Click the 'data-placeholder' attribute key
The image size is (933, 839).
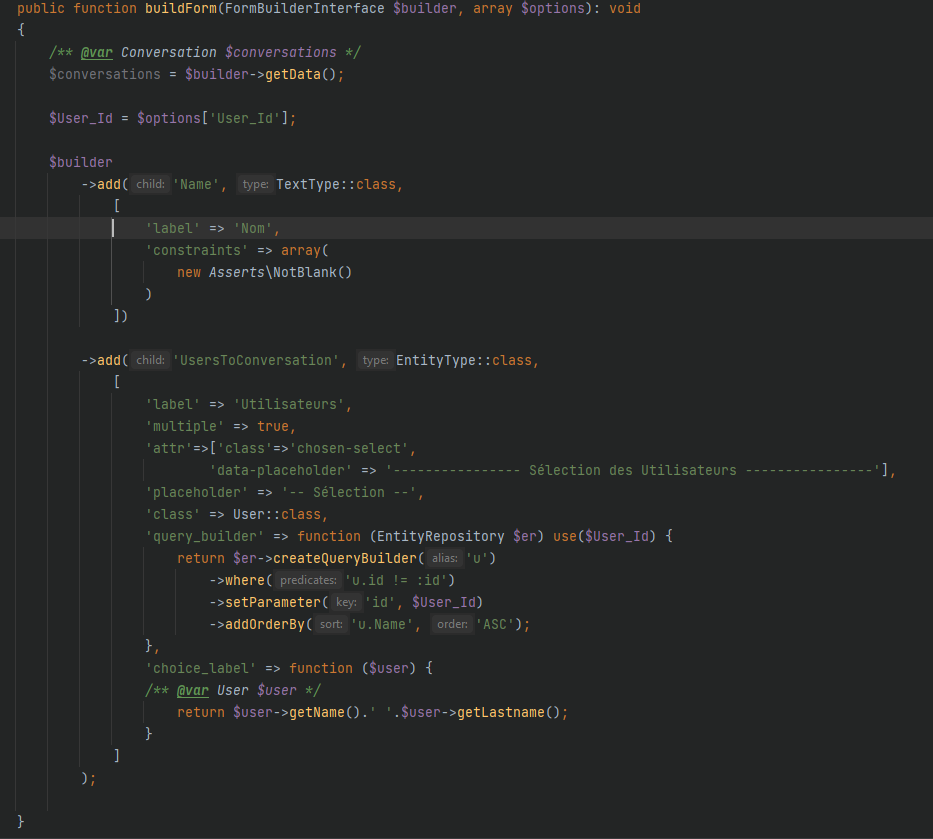(x=281, y=471)
